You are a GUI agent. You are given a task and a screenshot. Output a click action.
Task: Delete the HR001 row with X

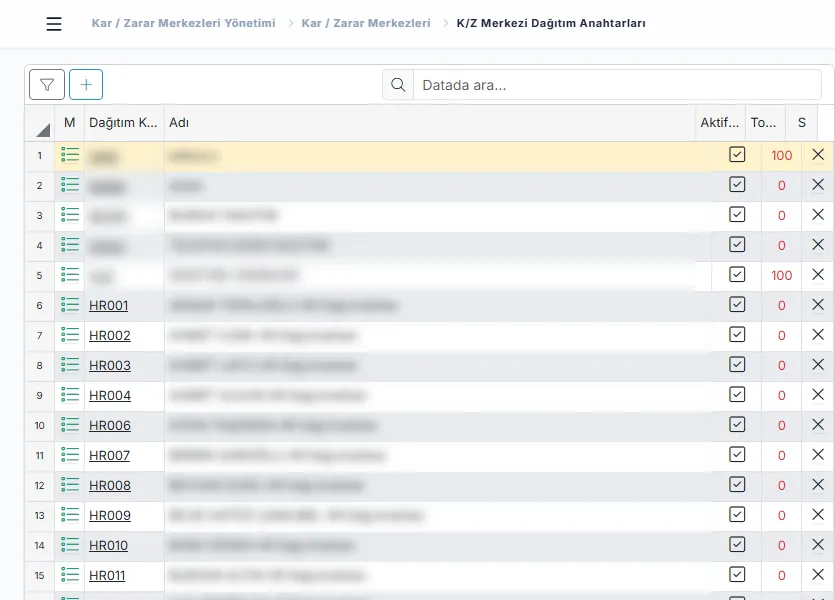(x=818, y=305)
